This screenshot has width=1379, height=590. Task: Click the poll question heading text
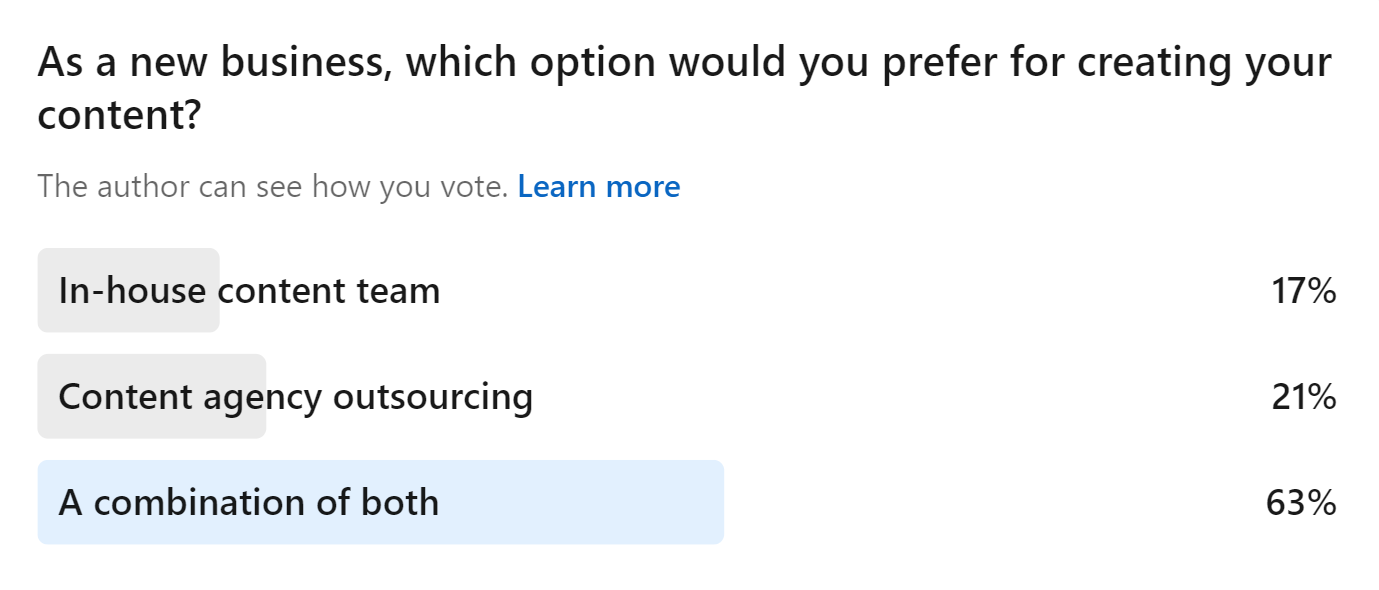[684, 64]
